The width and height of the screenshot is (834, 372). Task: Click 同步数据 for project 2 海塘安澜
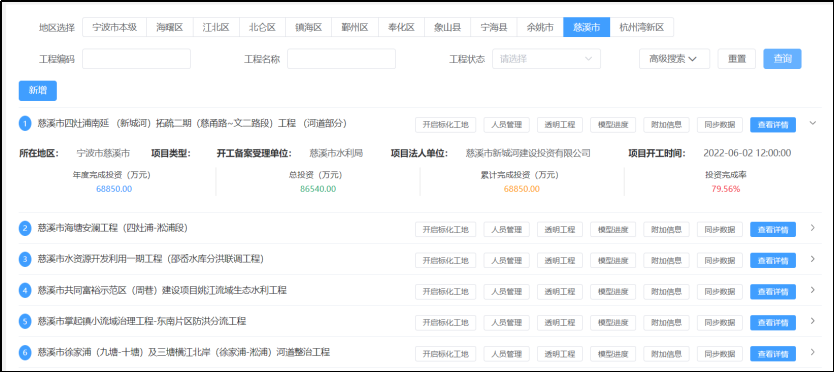(x=720, y=229)
